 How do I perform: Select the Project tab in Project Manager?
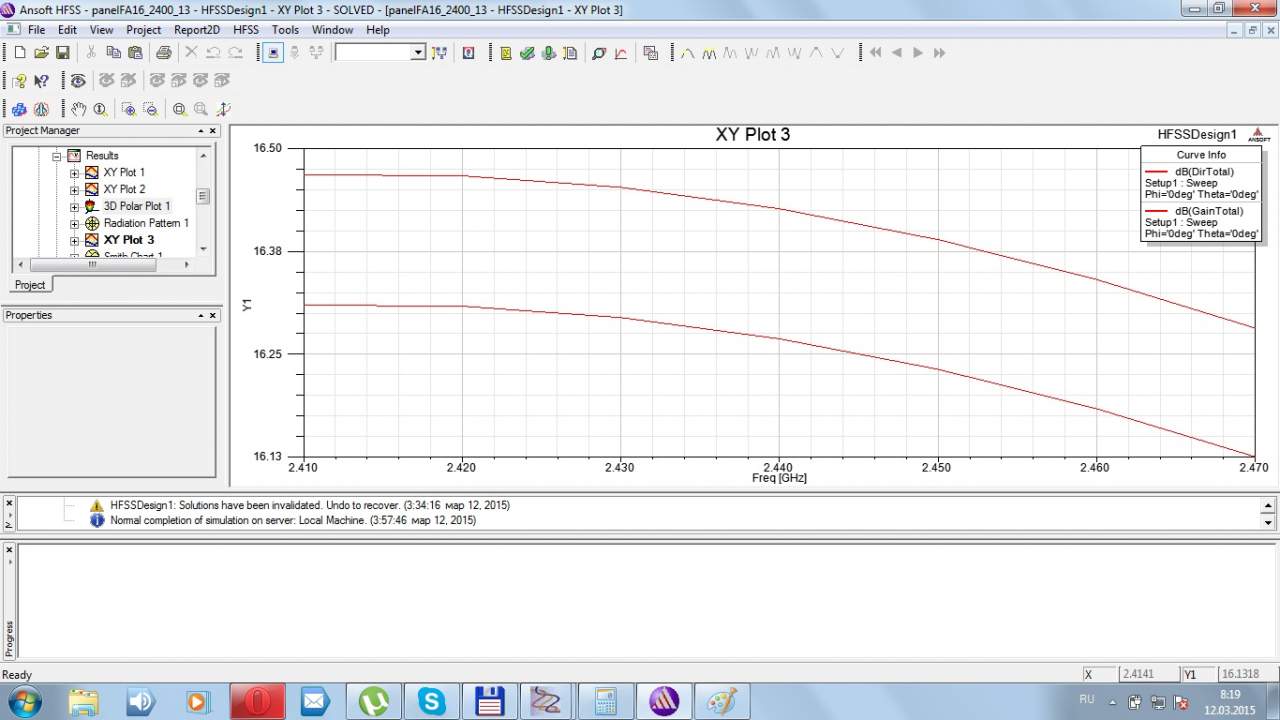29,285
